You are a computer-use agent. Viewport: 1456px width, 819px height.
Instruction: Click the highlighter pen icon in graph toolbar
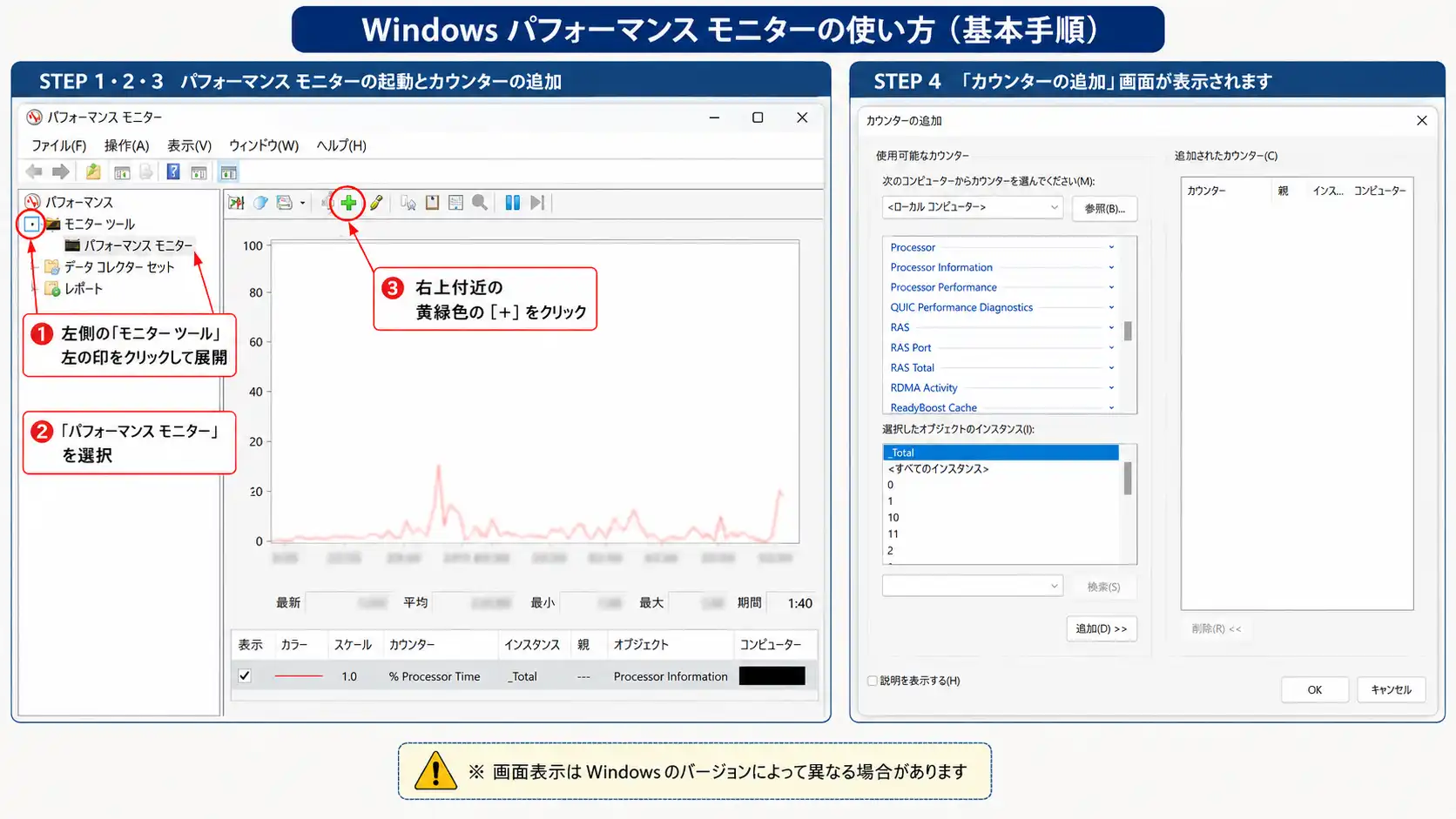[x=376, y=203]
